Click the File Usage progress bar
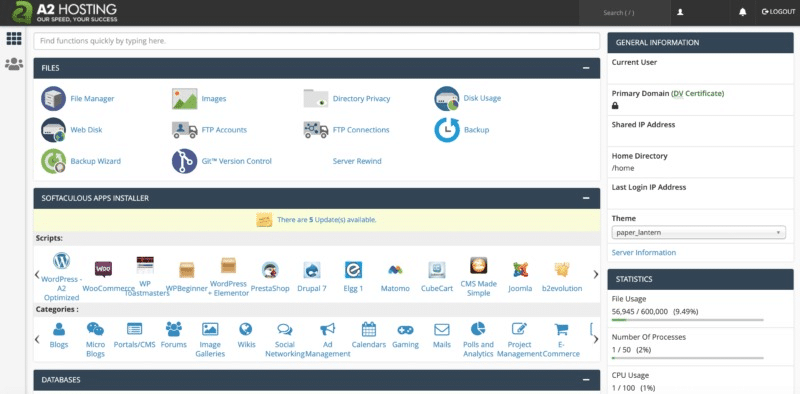The height and width of the screenshot is (394, 800). click(687, 320)
